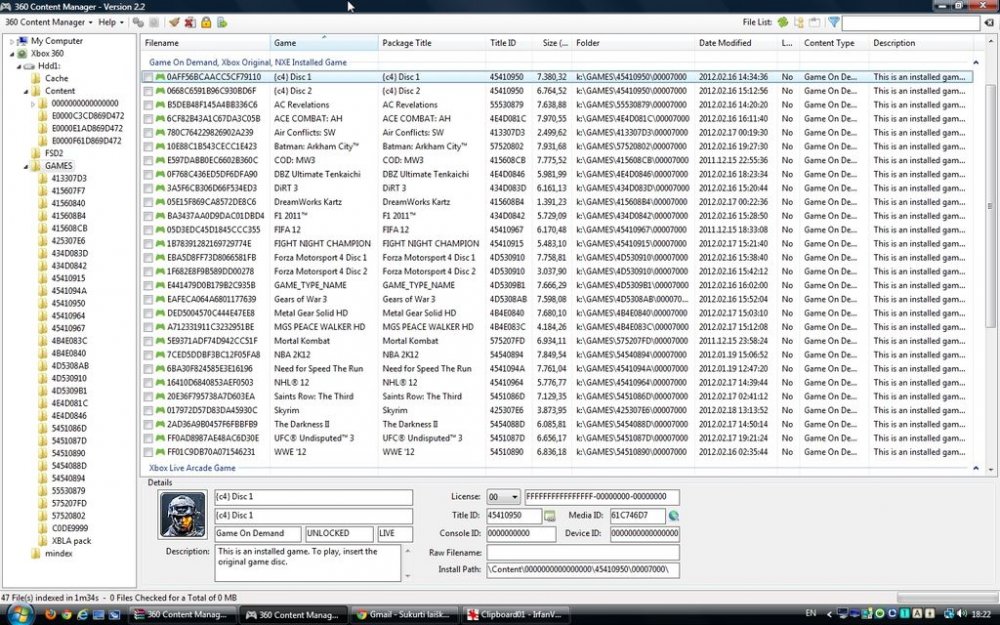Collapse the Content folder node
This screenshot has height=625, width=1000.
coord(26,91)
